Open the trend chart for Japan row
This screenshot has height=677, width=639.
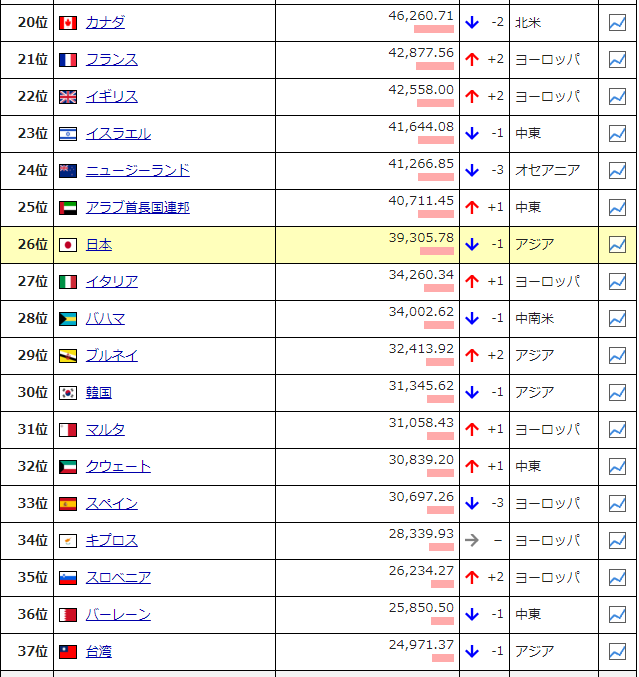617,245
